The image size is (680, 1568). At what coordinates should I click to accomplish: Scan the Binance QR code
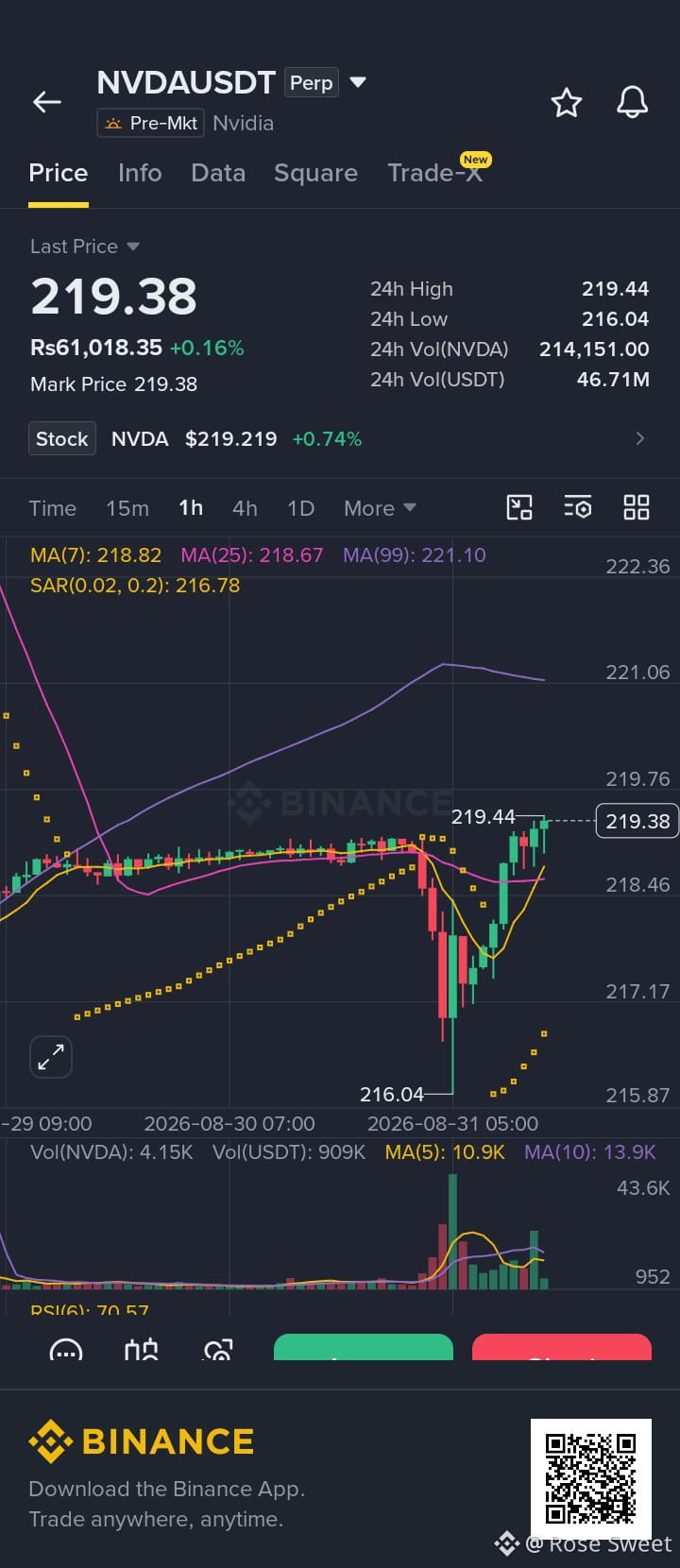click(591, 1478)
